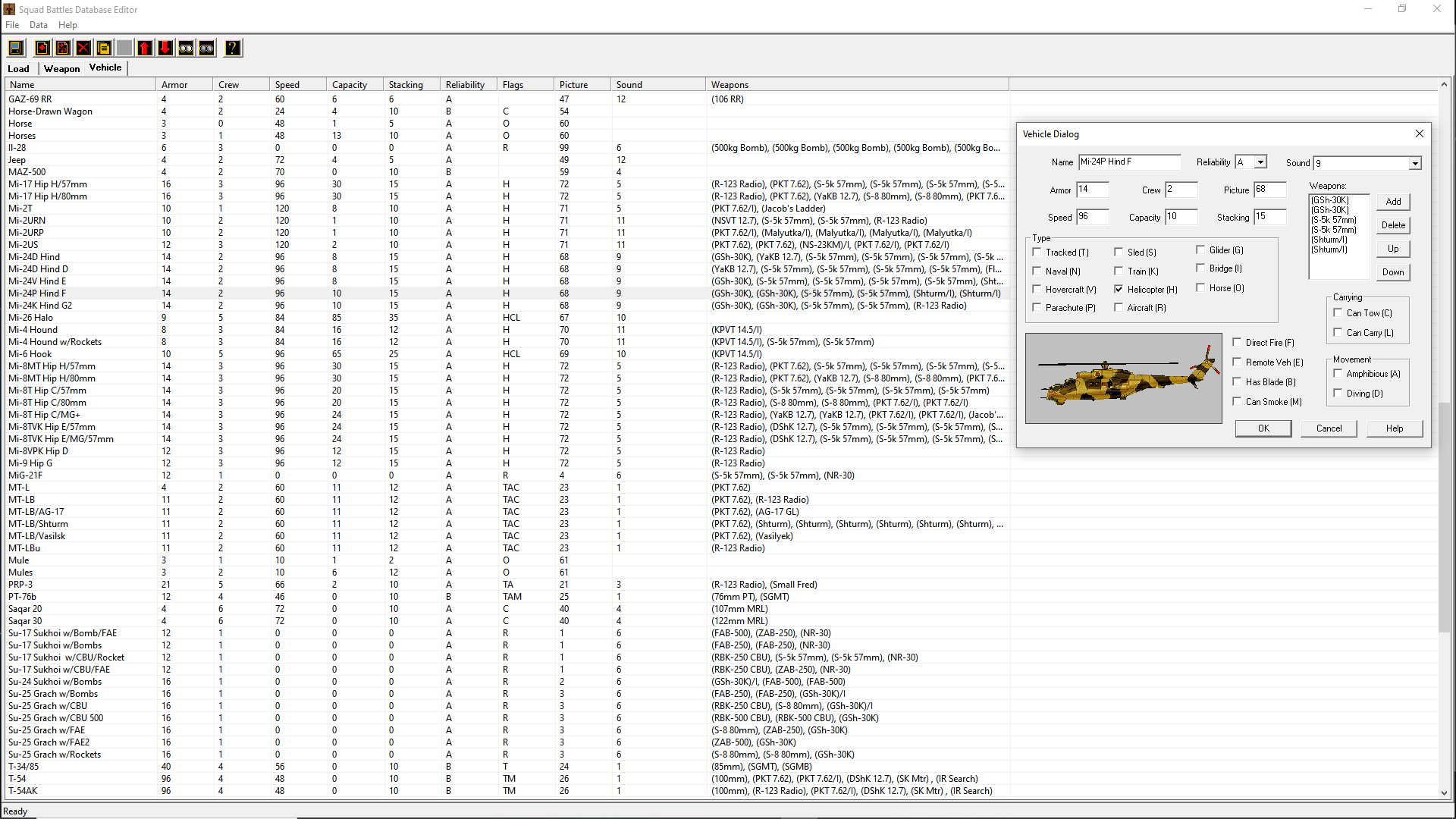Click the yellow copy documents icon
This screenshot has height=819, width=1456.
point(104,49)
